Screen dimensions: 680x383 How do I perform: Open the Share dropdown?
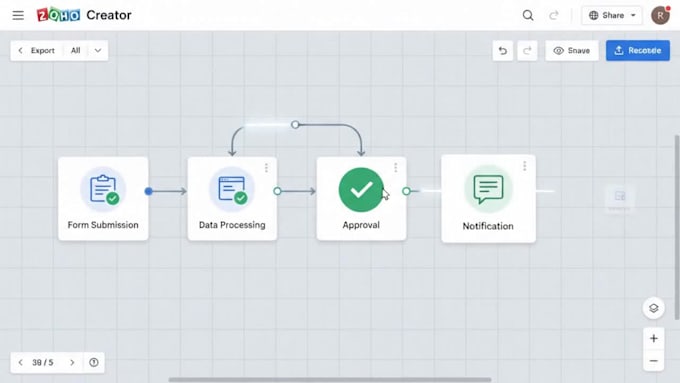[612, 16]
